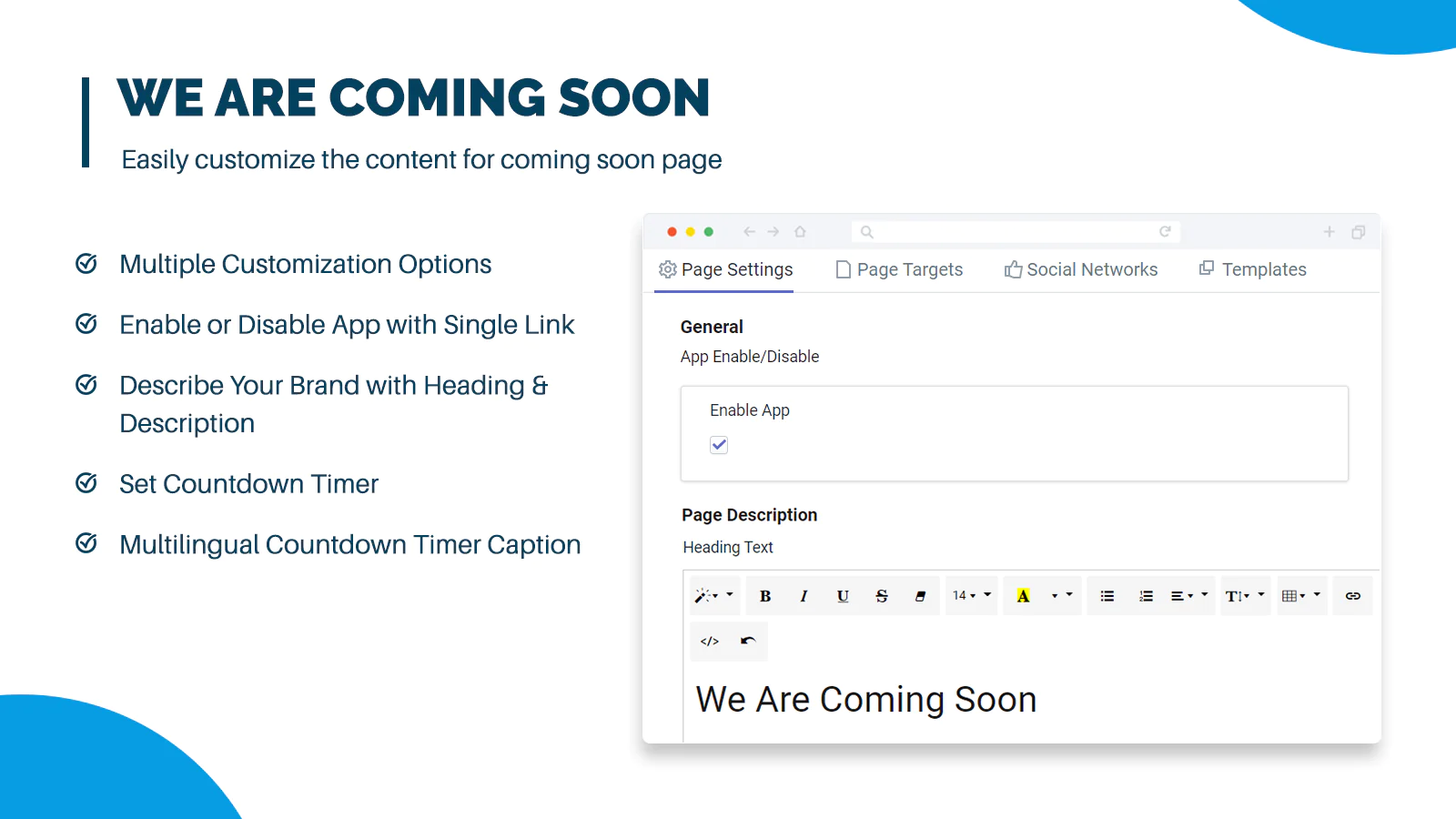1456x819 pixels.
Task: Click the 'Page Description' section title
Action: 750,515
